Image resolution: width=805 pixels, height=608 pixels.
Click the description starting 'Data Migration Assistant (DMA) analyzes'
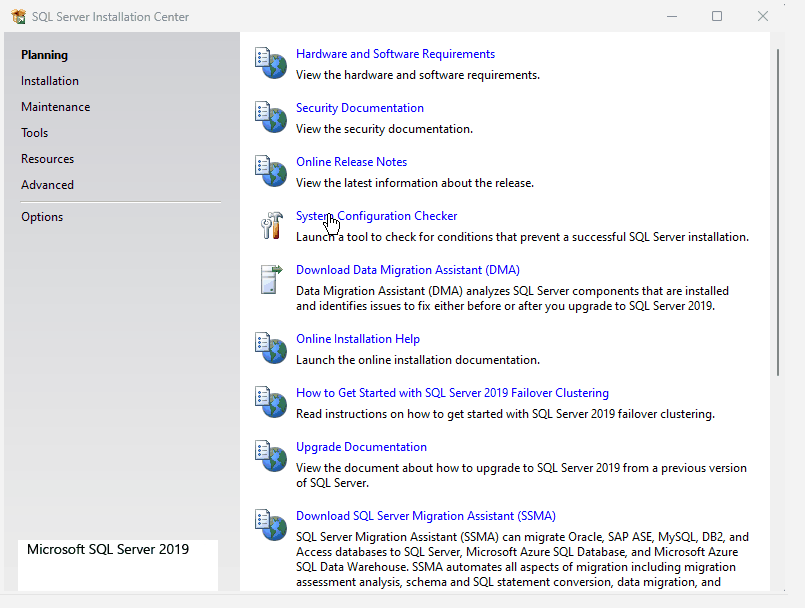pos(512,298)
